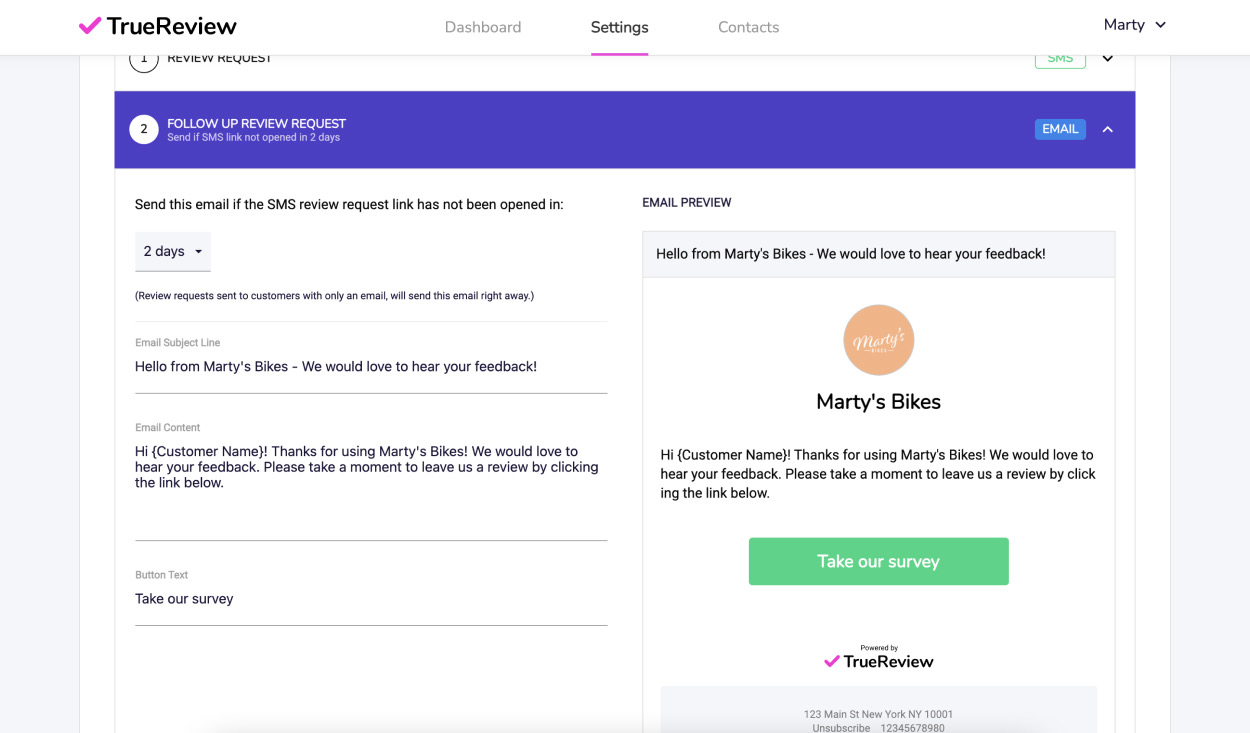The width and height of the screenshot is (1250, 733).
Task: Click the Button Text input field
Action: 370,599
